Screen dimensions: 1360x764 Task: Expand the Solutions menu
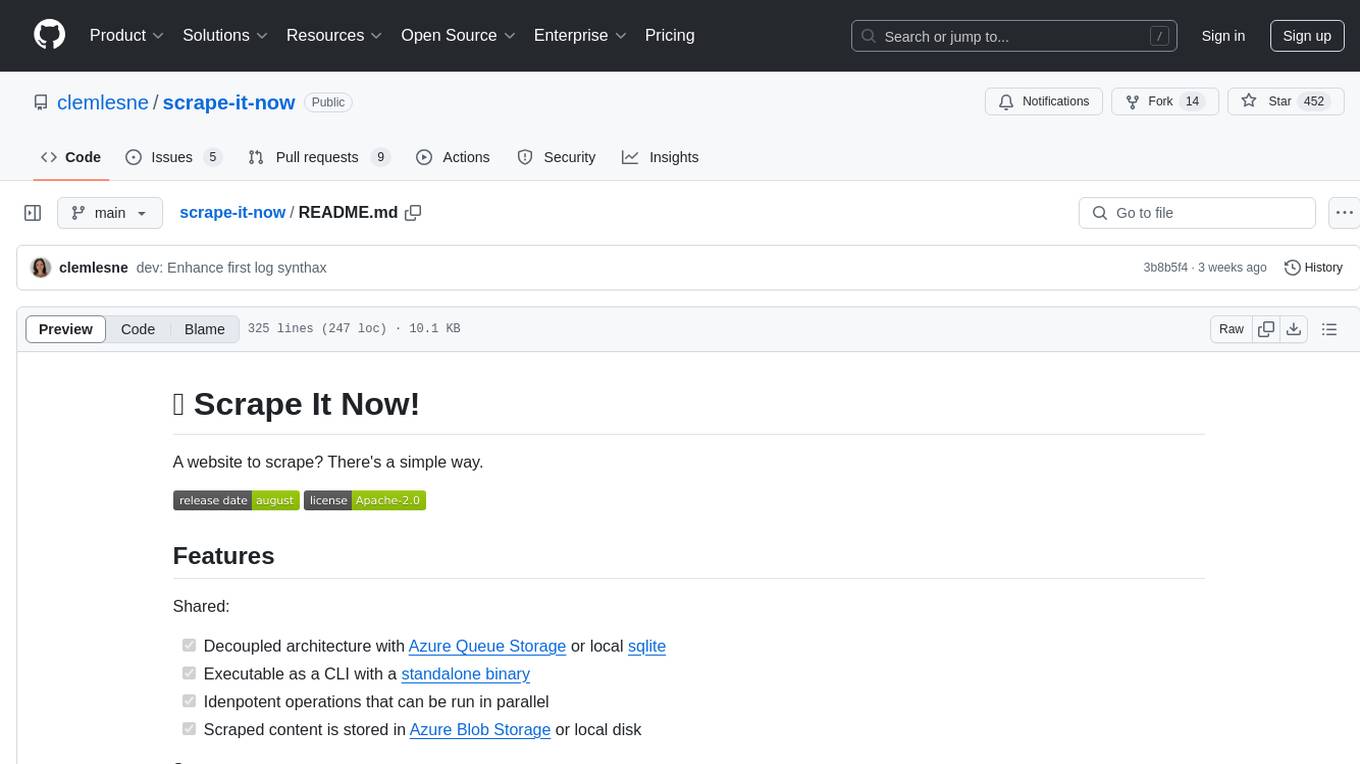(x=225, y=35)
